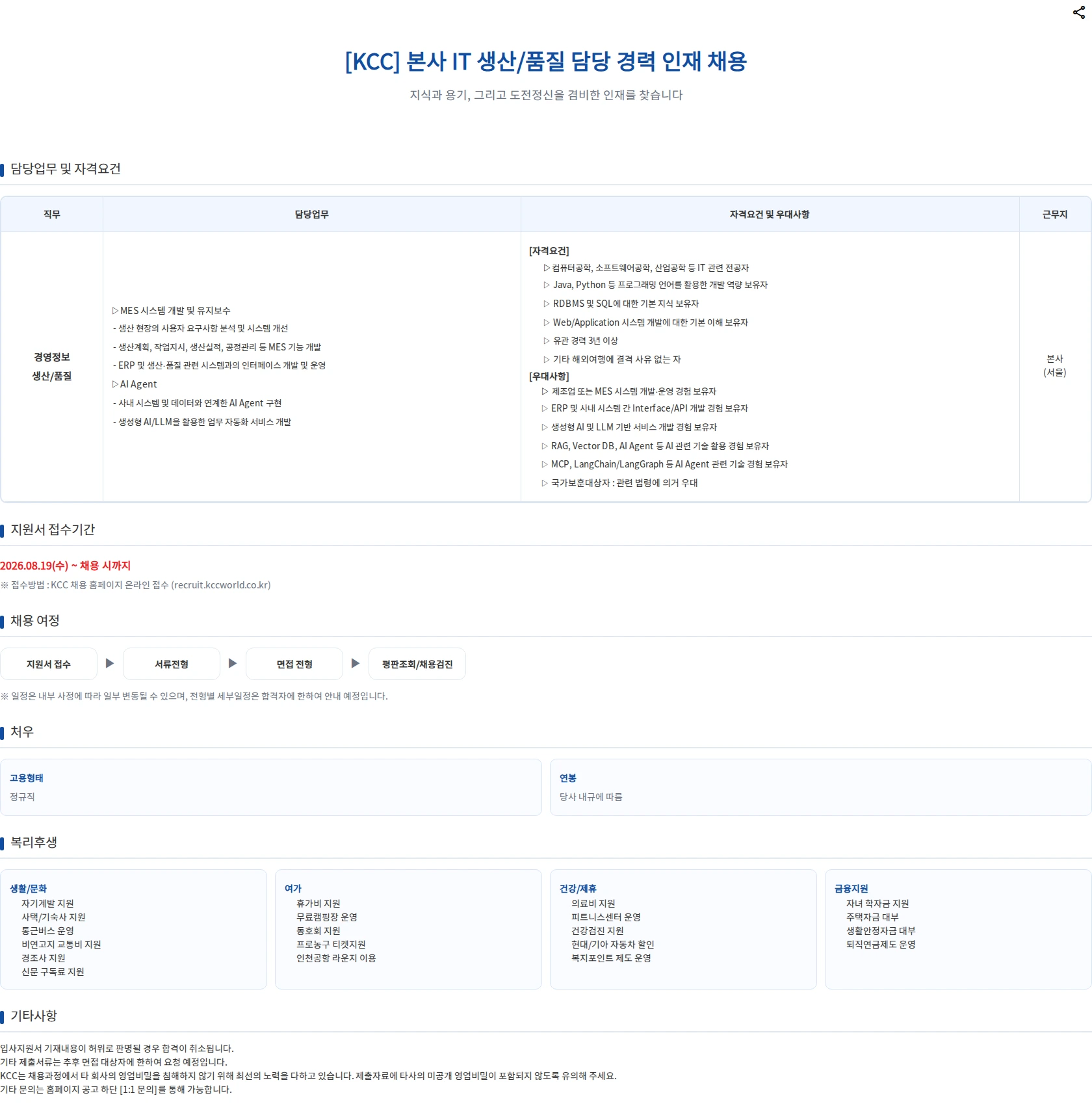Click the 건강/제휴 benefit heading
Image resolution: width=1092 pixels, height=1115 pixels.
pos(578,889)
